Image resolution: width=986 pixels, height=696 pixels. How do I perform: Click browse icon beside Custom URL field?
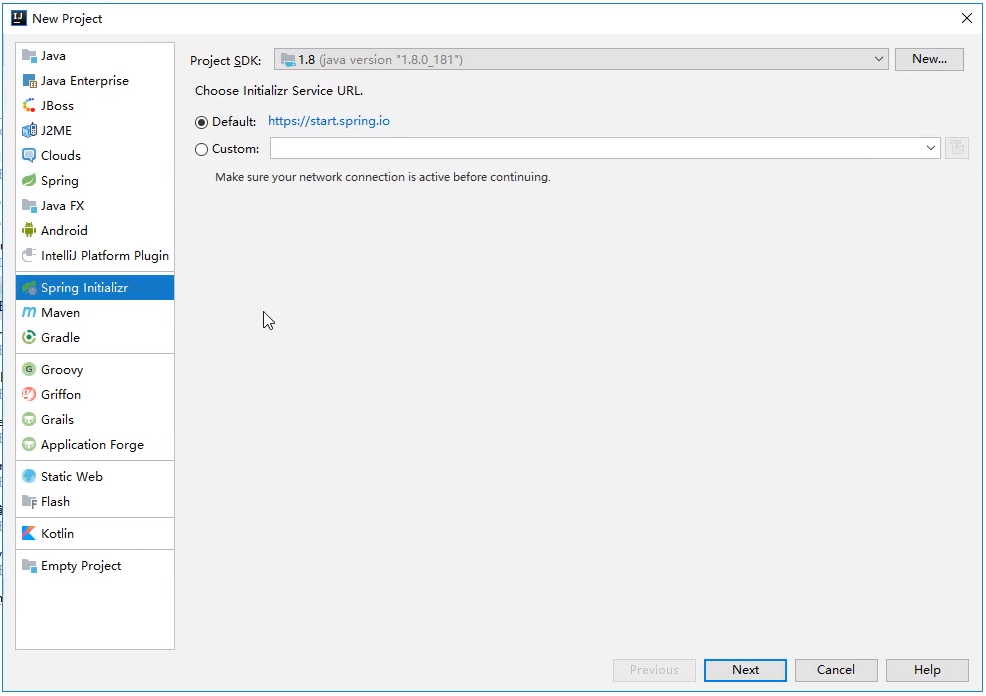click(x=956, y=148)
